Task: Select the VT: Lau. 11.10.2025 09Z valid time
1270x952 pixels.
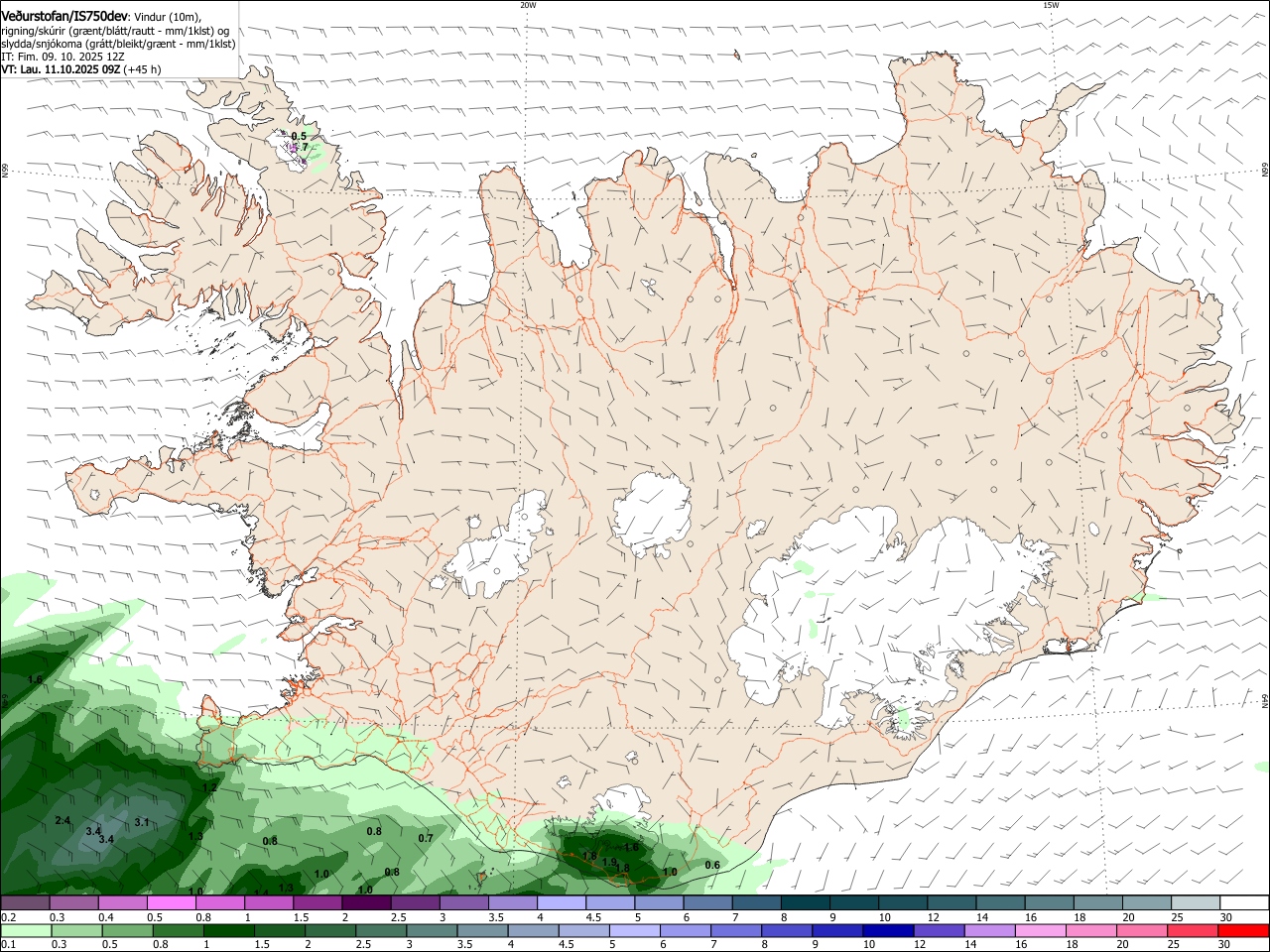Action: (62, 69)
